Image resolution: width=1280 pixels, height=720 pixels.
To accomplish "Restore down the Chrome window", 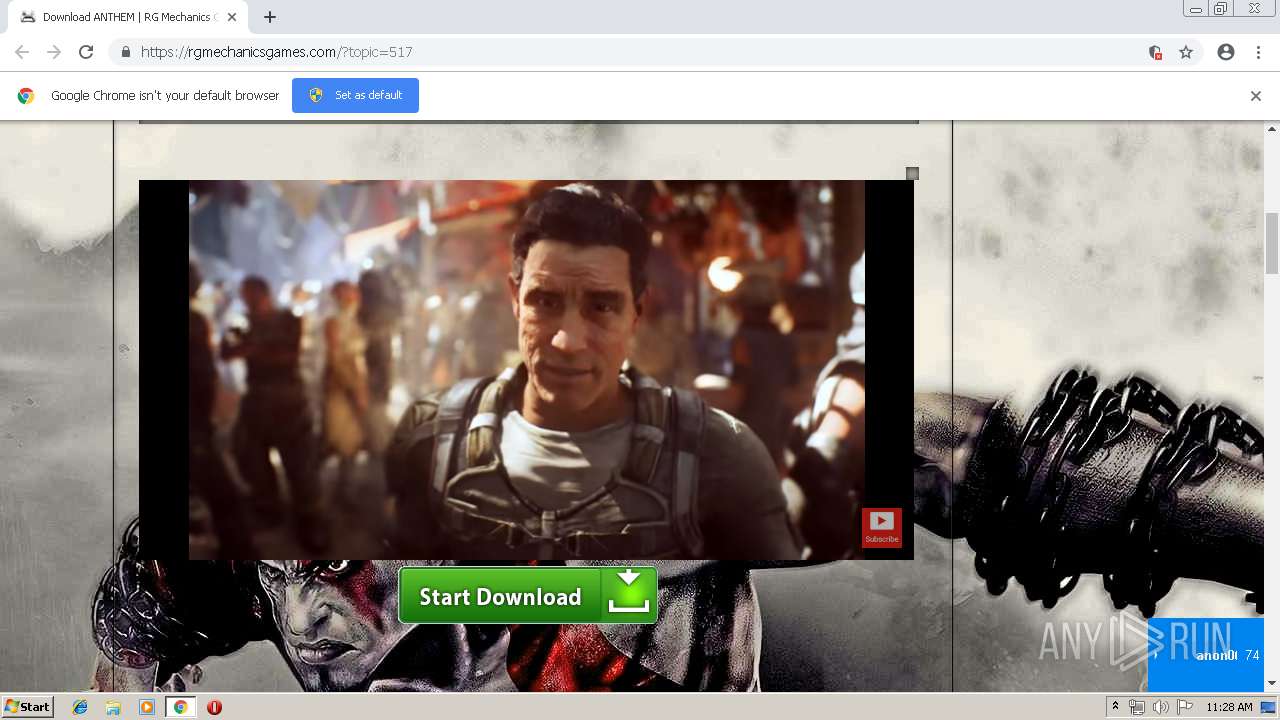I will [x=1221, y=9].
